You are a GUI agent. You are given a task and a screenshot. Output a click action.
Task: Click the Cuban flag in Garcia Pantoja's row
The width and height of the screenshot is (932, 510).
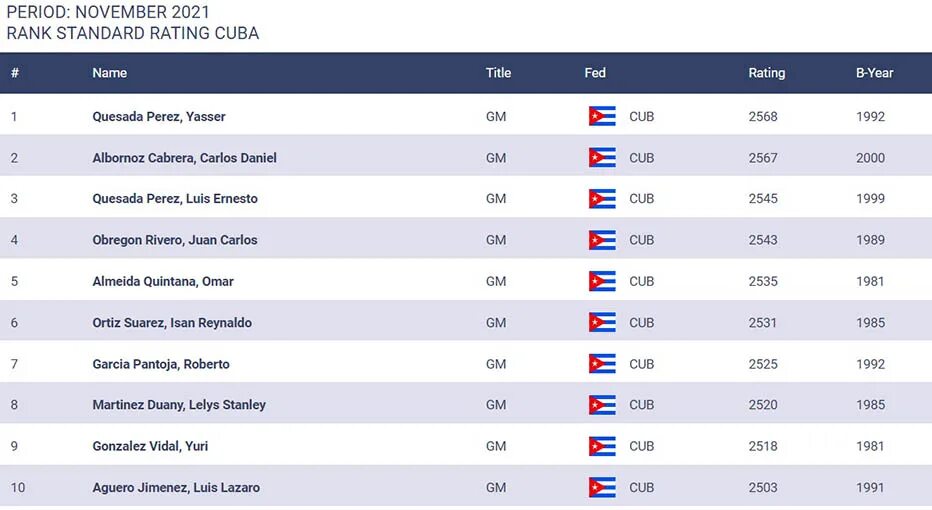(x=602, y=364)
